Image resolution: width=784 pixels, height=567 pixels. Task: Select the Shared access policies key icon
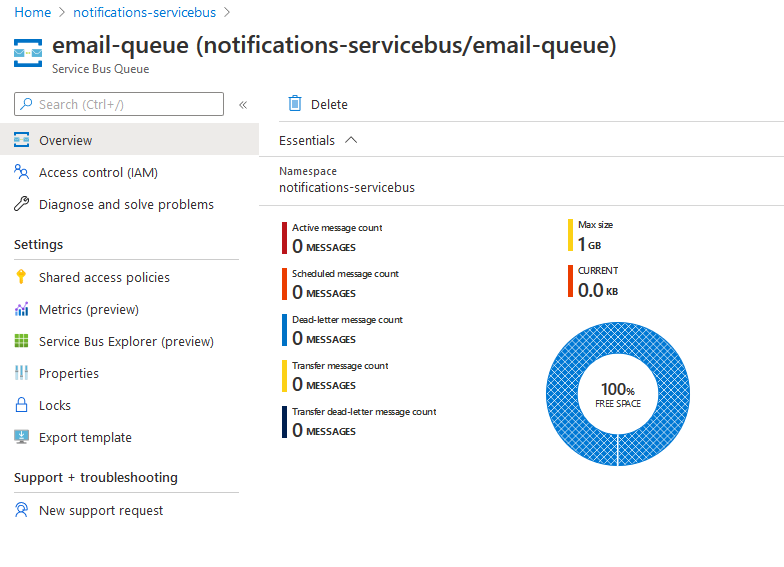pyautogui.click(x=21, y=276)
